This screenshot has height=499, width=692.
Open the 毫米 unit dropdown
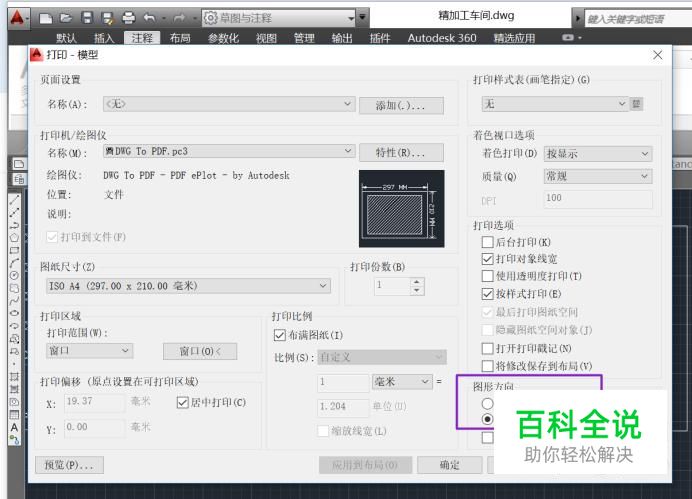pos(402,382)
